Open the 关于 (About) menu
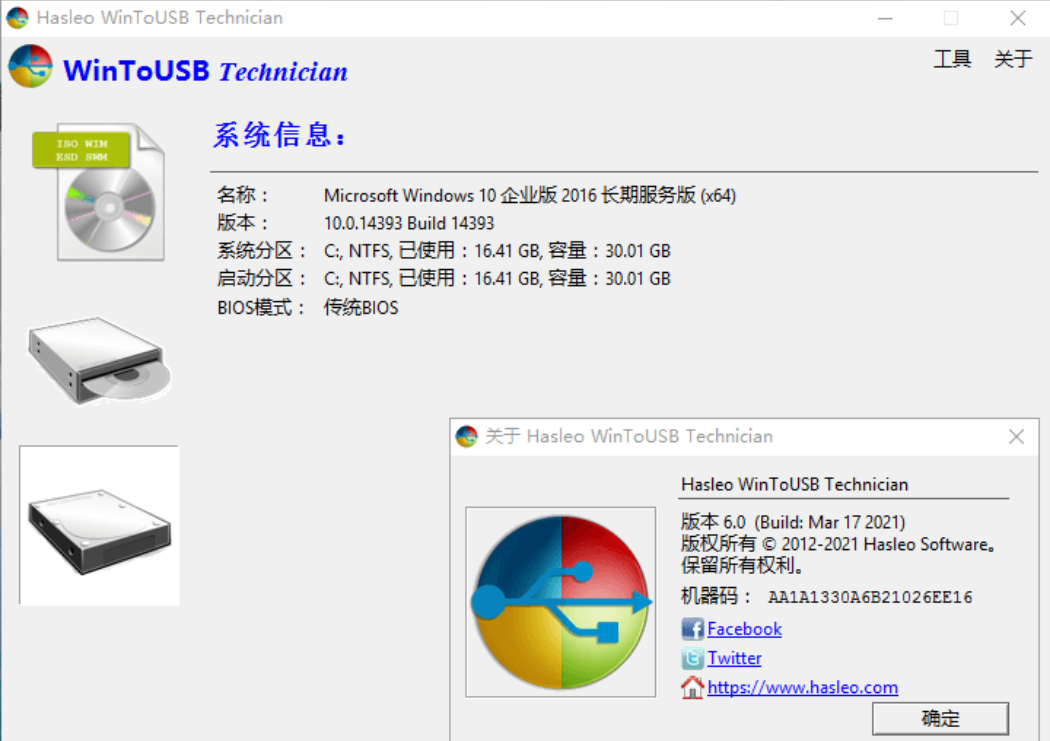Viewport: 1050px width, 741px height. coord(1012,59)
